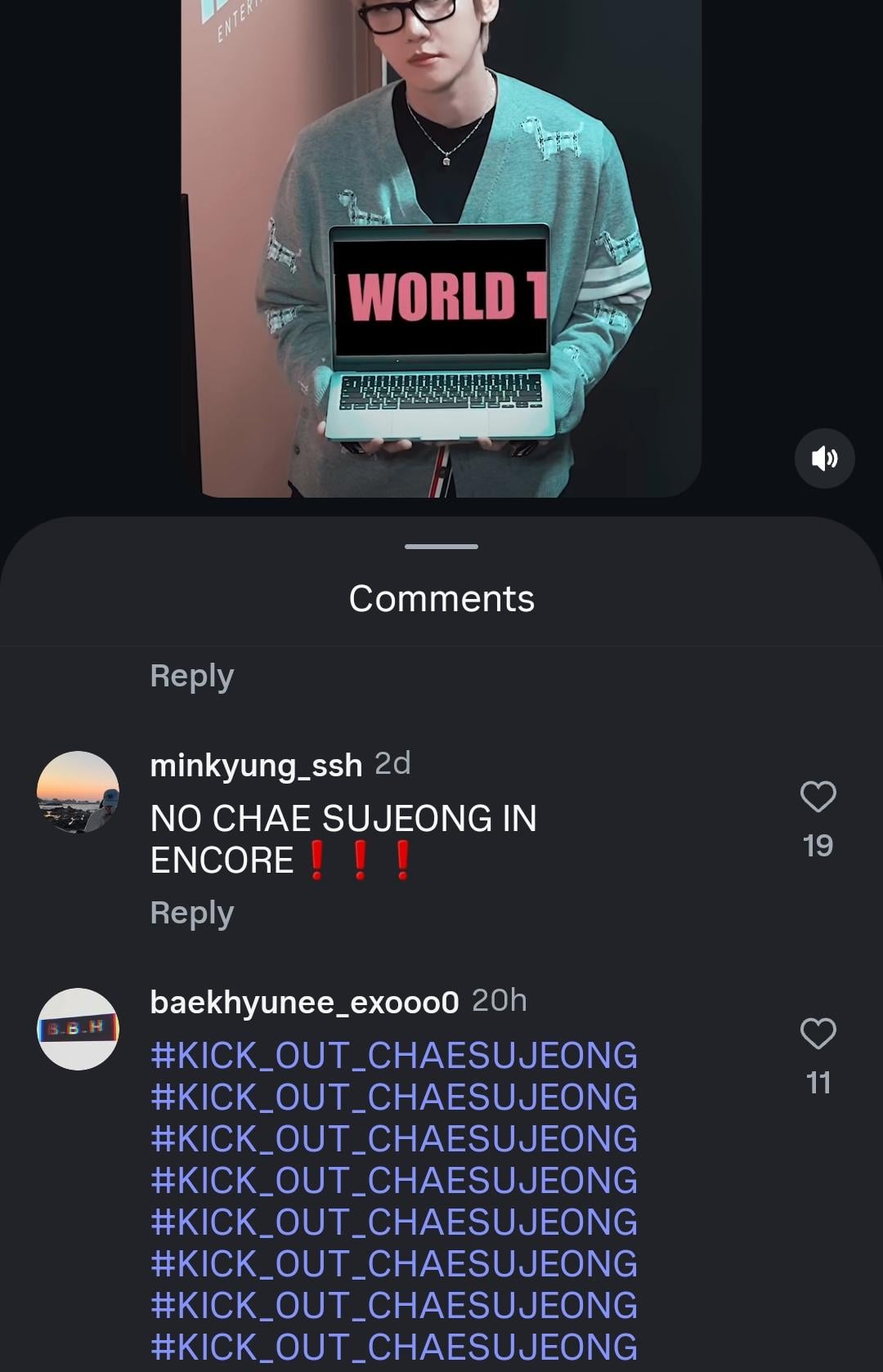Open baekhyunee_exooo0's B.B.H profile picture
The image size is (883, 1372).
pos(78,1029)
